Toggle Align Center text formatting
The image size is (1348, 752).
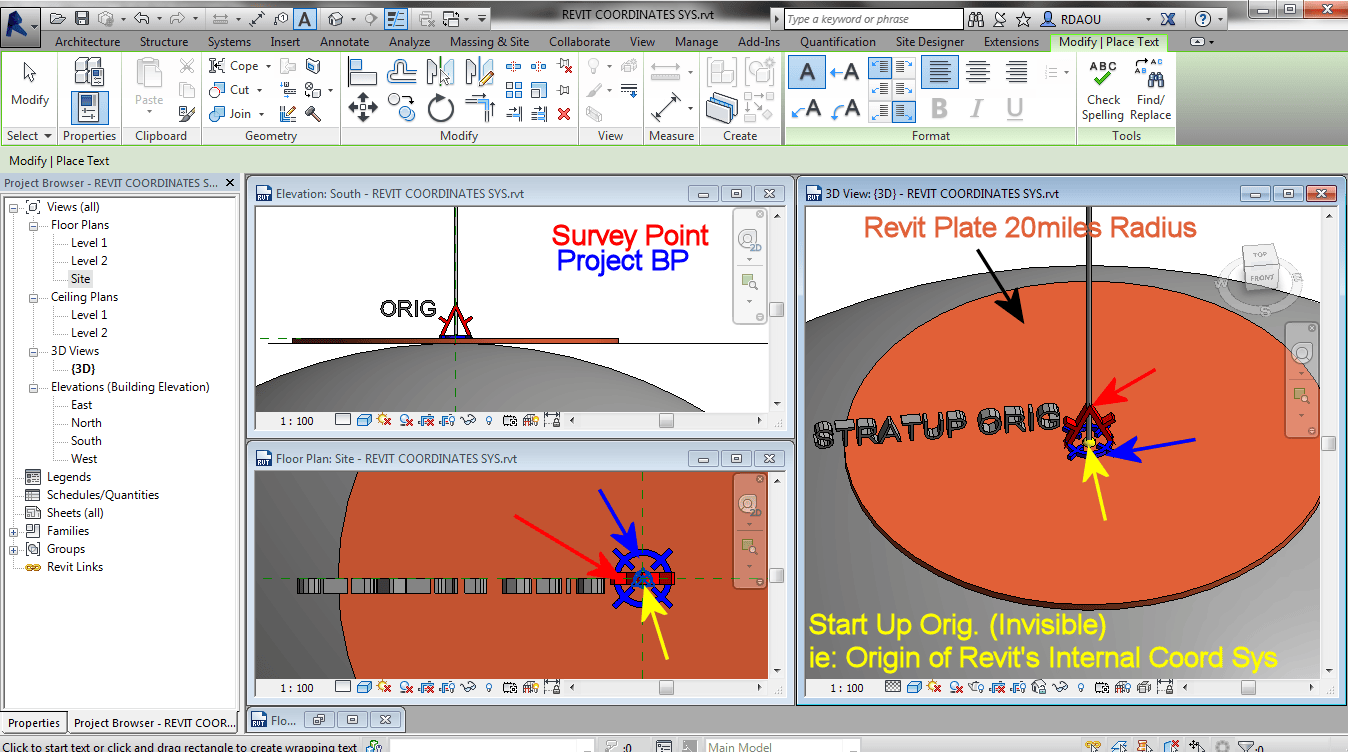(x=978, y=72)
